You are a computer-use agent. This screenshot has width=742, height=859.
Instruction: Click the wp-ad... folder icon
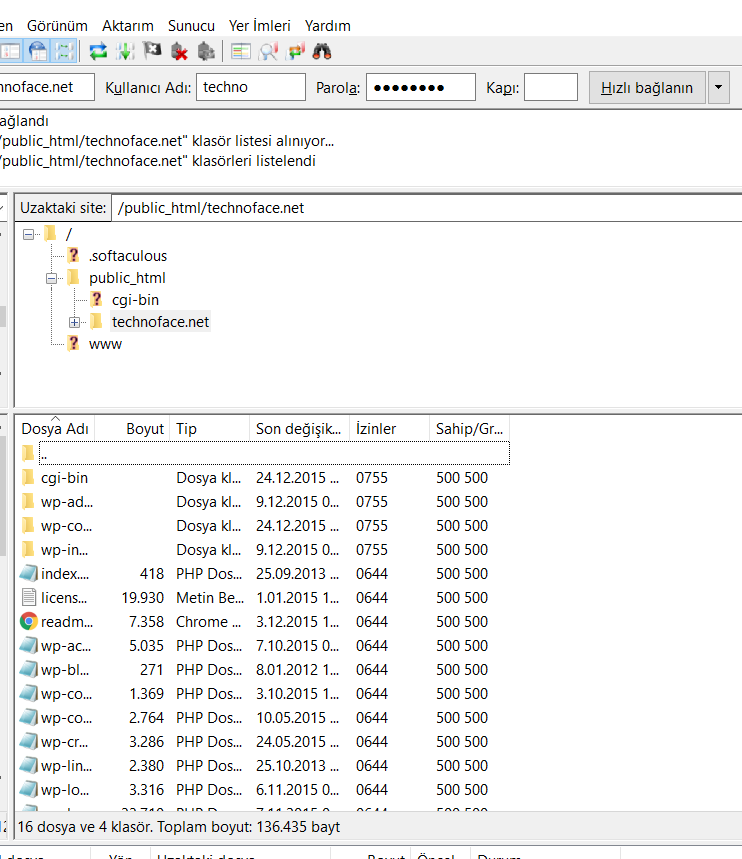(x=28, y=501)
